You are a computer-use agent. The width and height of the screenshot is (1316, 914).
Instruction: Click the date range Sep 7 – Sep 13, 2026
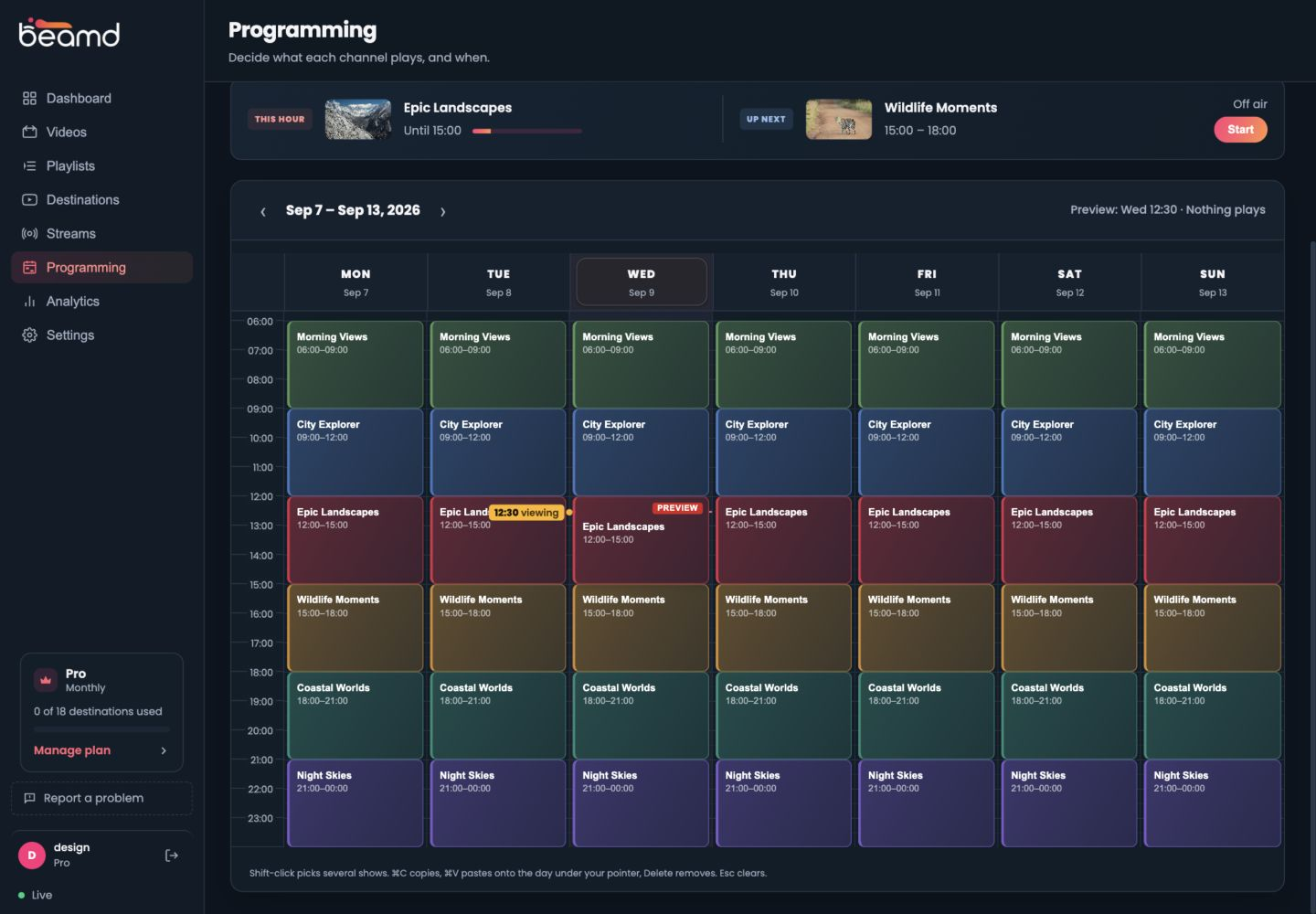point(353,210)
